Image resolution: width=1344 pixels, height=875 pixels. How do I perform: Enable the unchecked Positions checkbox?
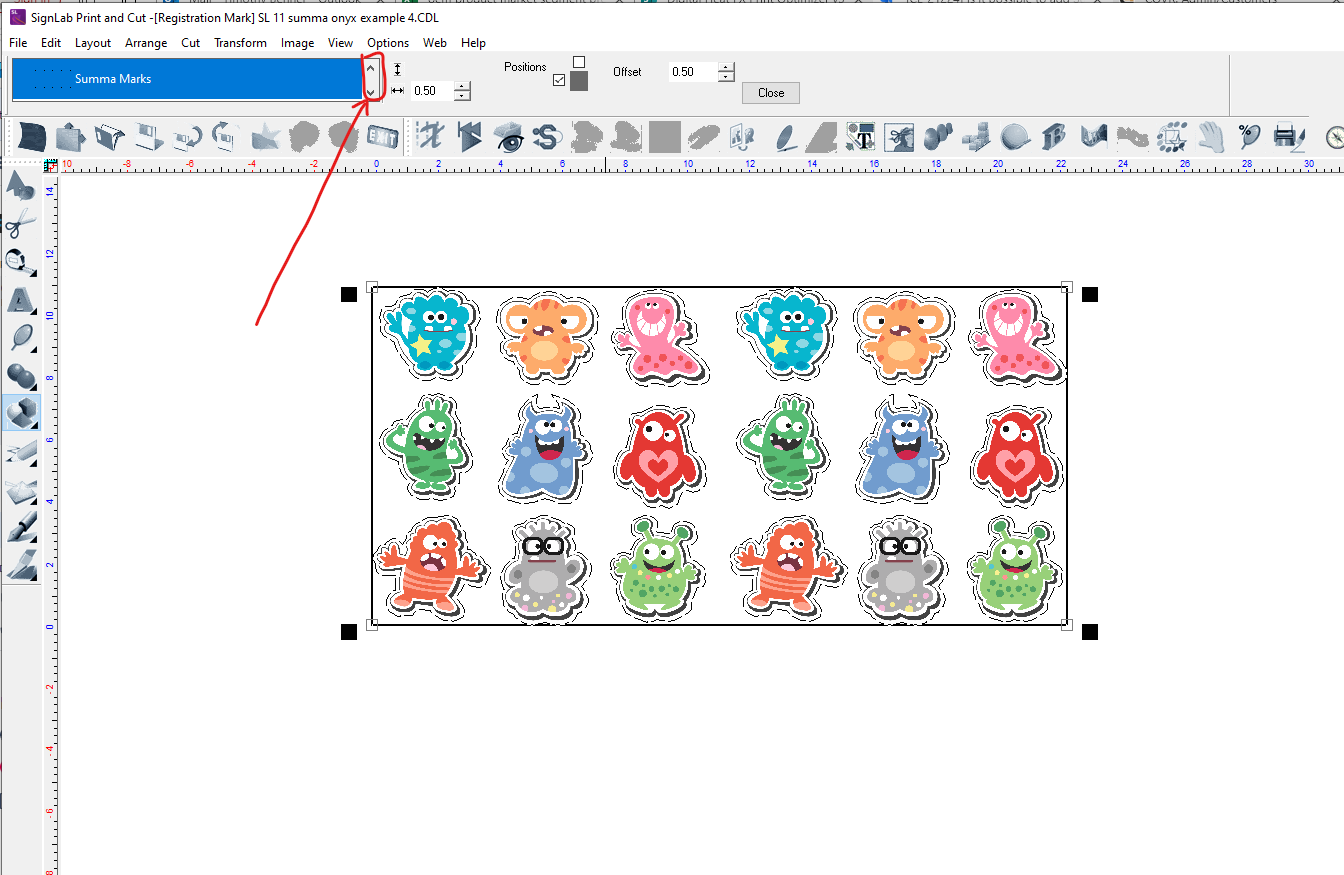tap(578, 63)
